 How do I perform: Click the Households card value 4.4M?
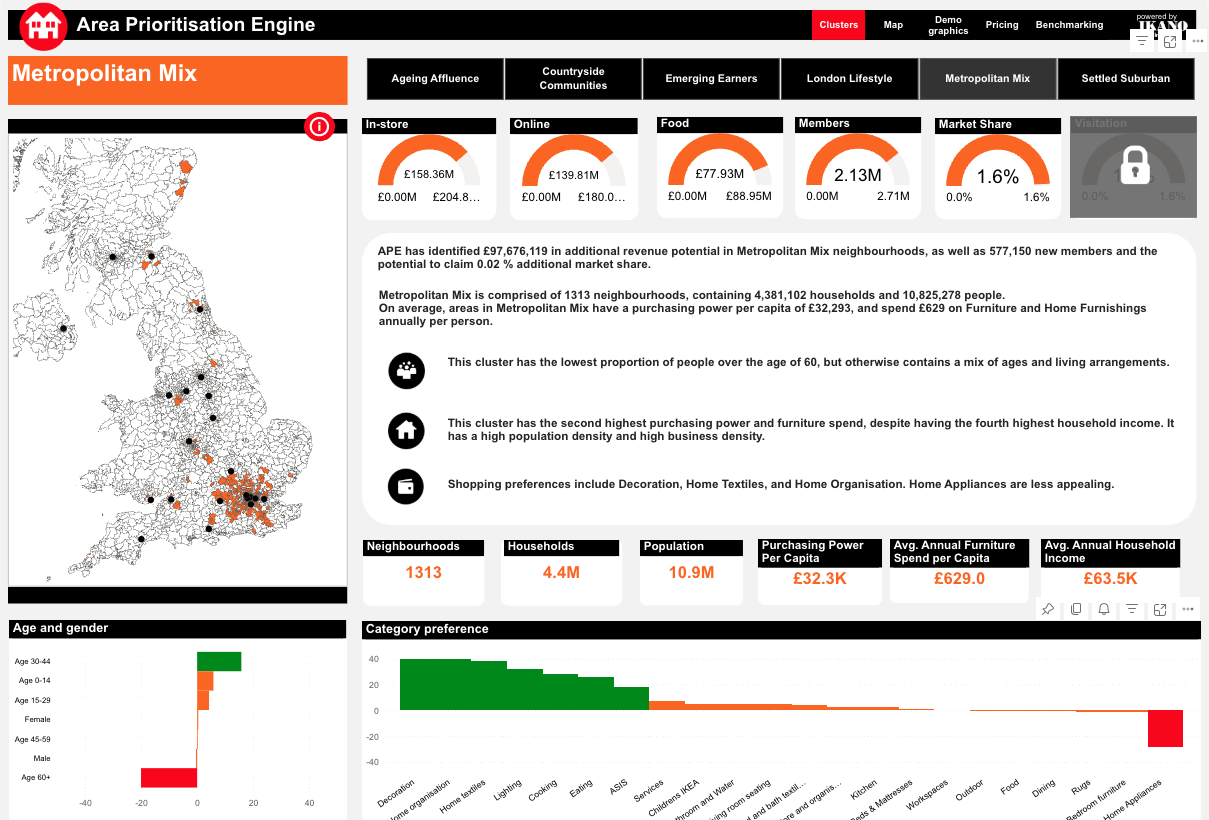(x=561, y=573)
